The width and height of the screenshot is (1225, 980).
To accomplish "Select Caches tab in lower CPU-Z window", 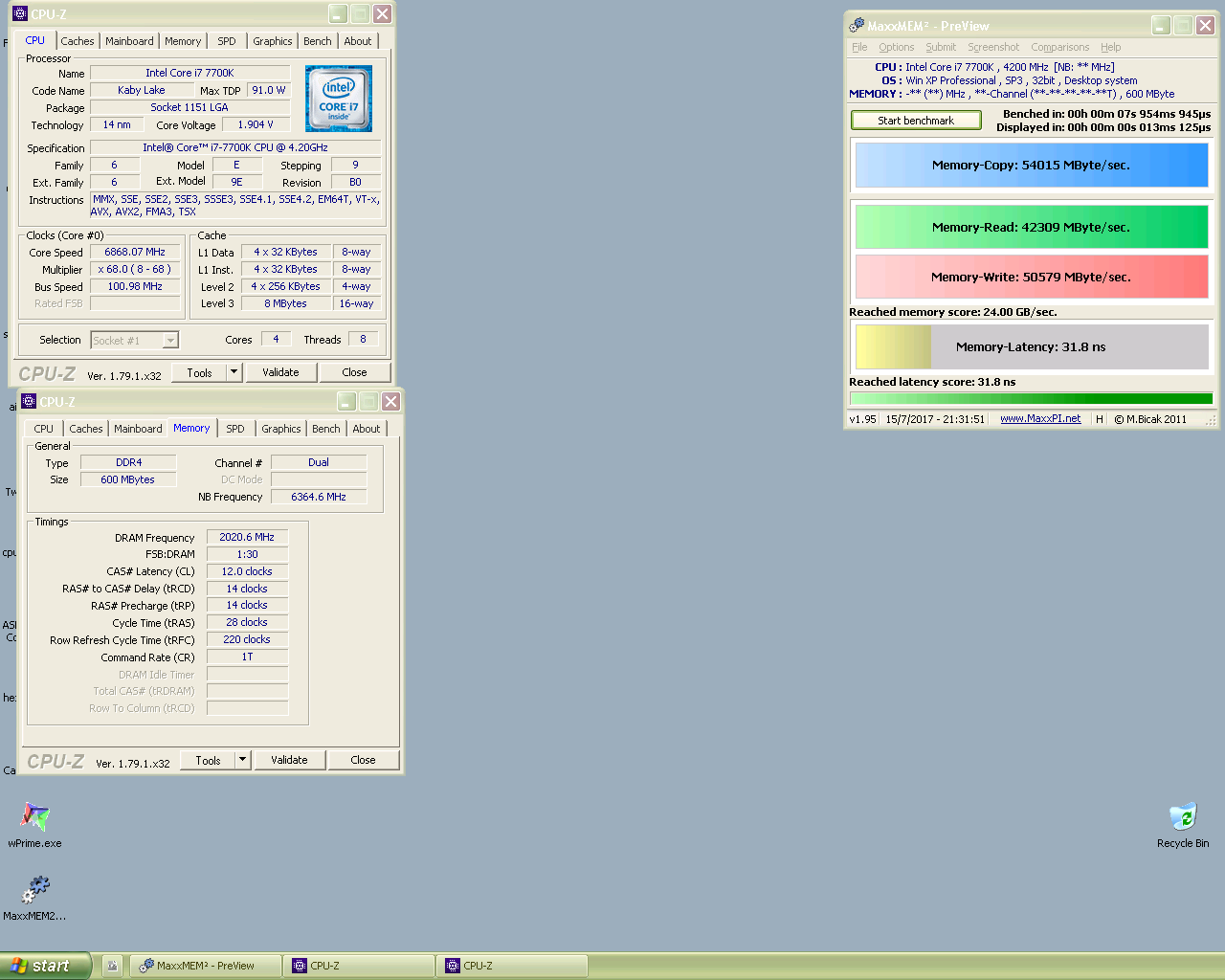I will (x=86, y=429).
